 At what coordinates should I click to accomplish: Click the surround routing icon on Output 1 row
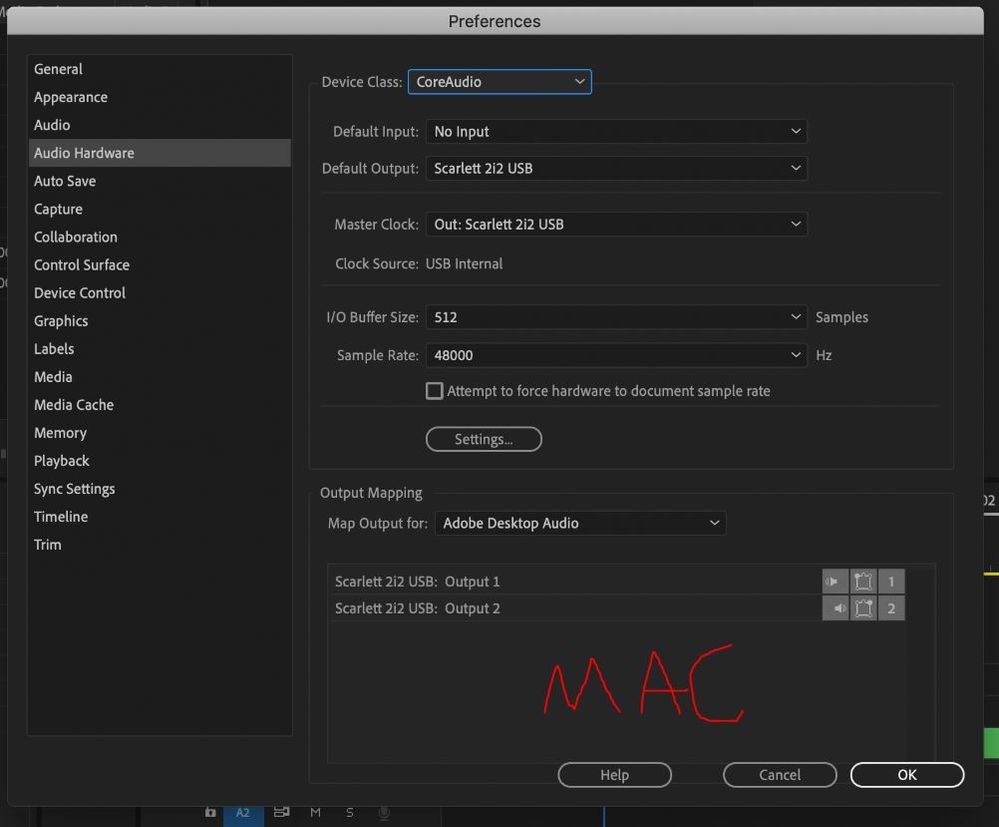click(x=863, y=581)
